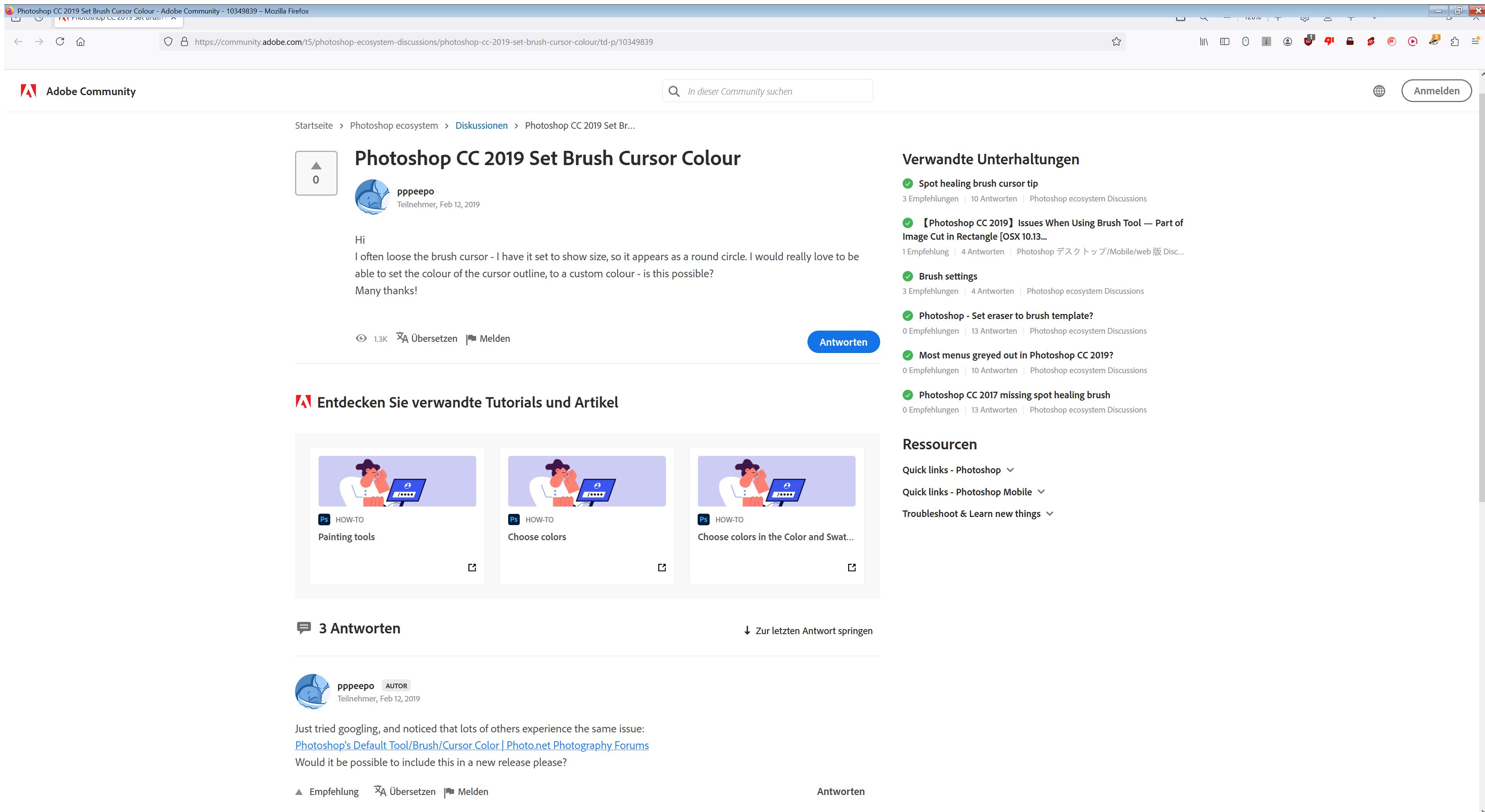Open the Firefox extensions puzzle icon
This screenshot has width=1485, height=812.
tap(1454, 41)
